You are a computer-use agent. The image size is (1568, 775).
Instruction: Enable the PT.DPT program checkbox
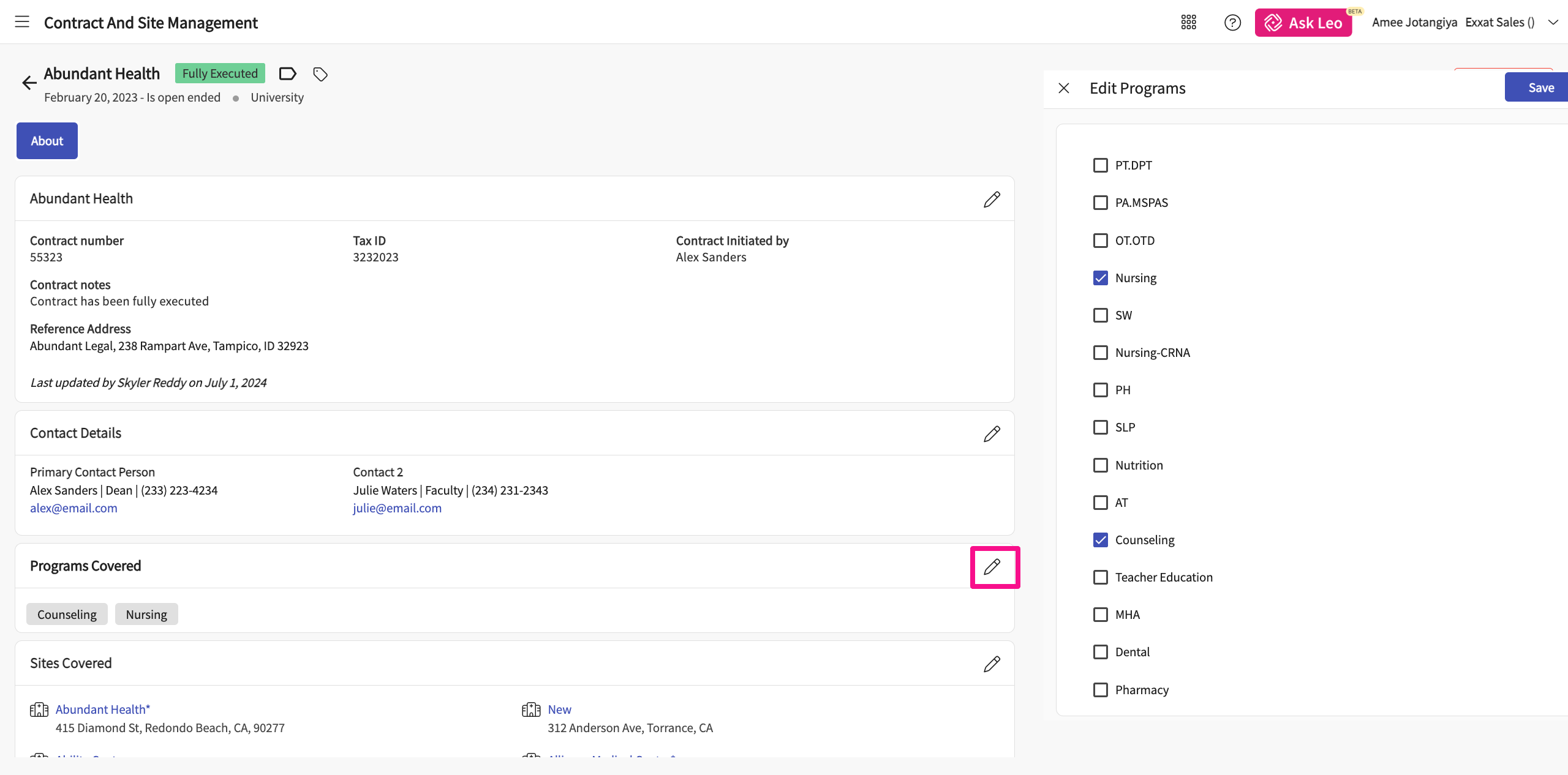coord(1100,165)
